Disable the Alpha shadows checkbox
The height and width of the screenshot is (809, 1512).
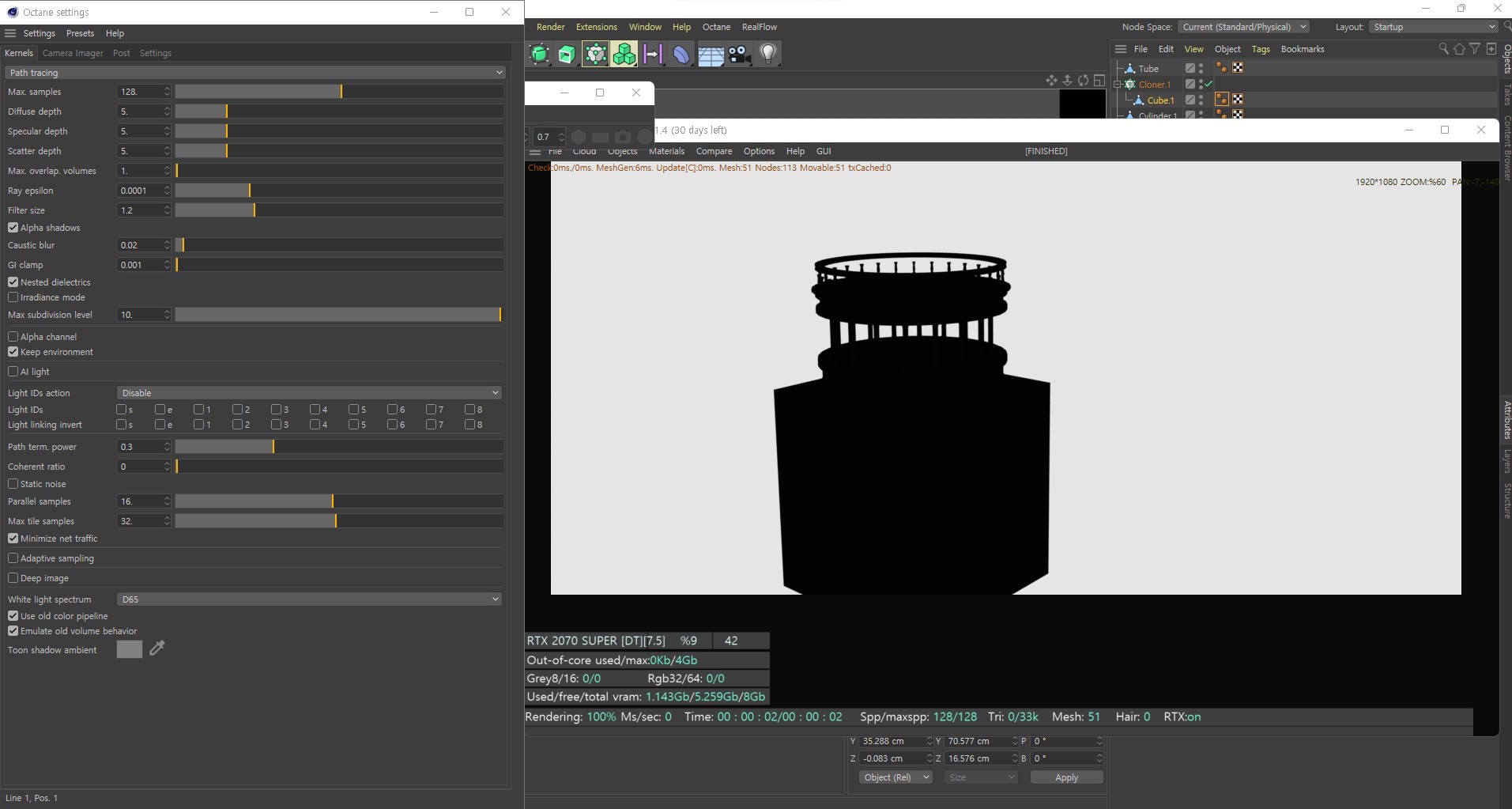tap(13, 228)
